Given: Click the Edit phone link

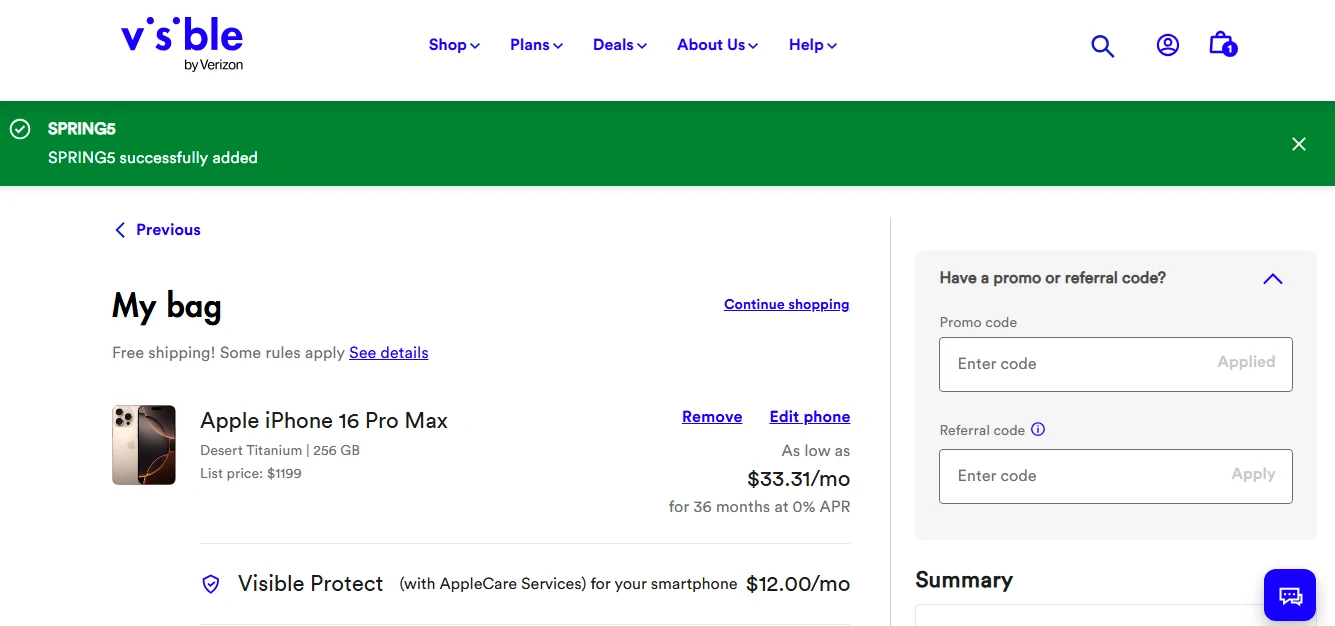Looking at the screenshot, I should click(x=810, y=417).
